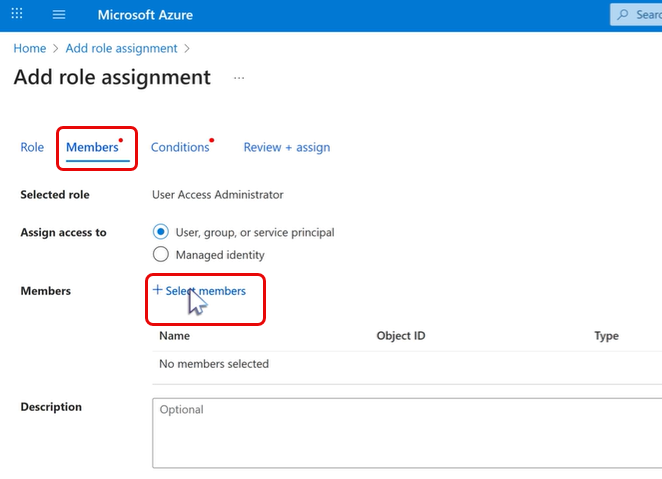Click the Selected role label
This screenshot has height=479, width=662.
point(55,195)
